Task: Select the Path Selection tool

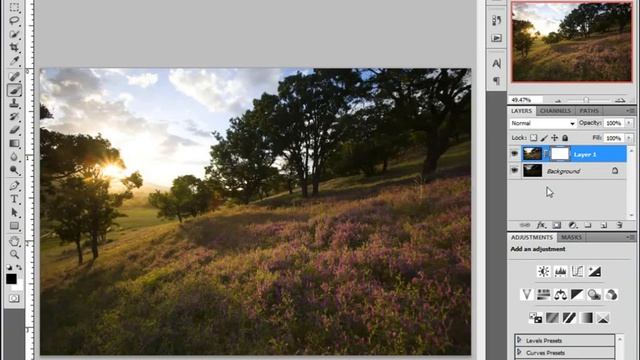Action: (x=14, y=213)
